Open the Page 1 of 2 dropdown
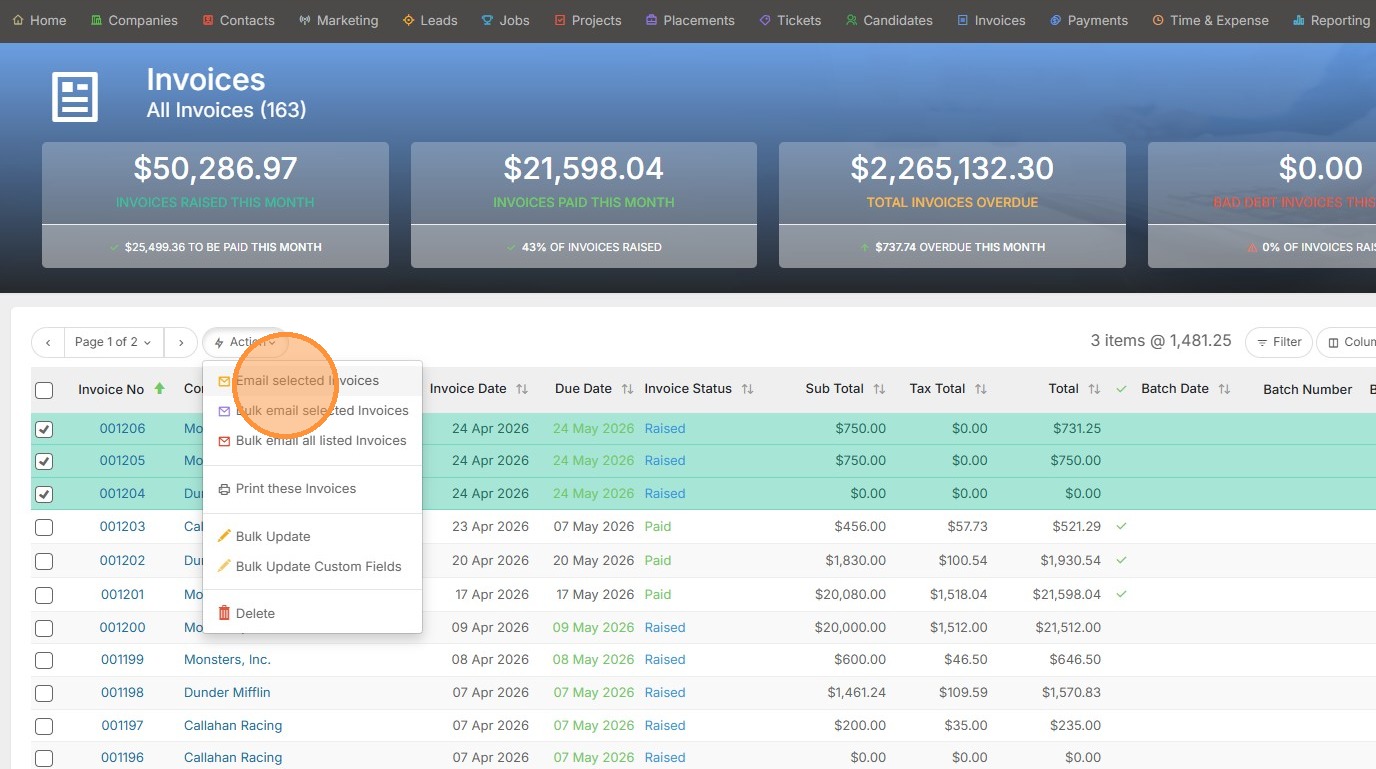 114,342
